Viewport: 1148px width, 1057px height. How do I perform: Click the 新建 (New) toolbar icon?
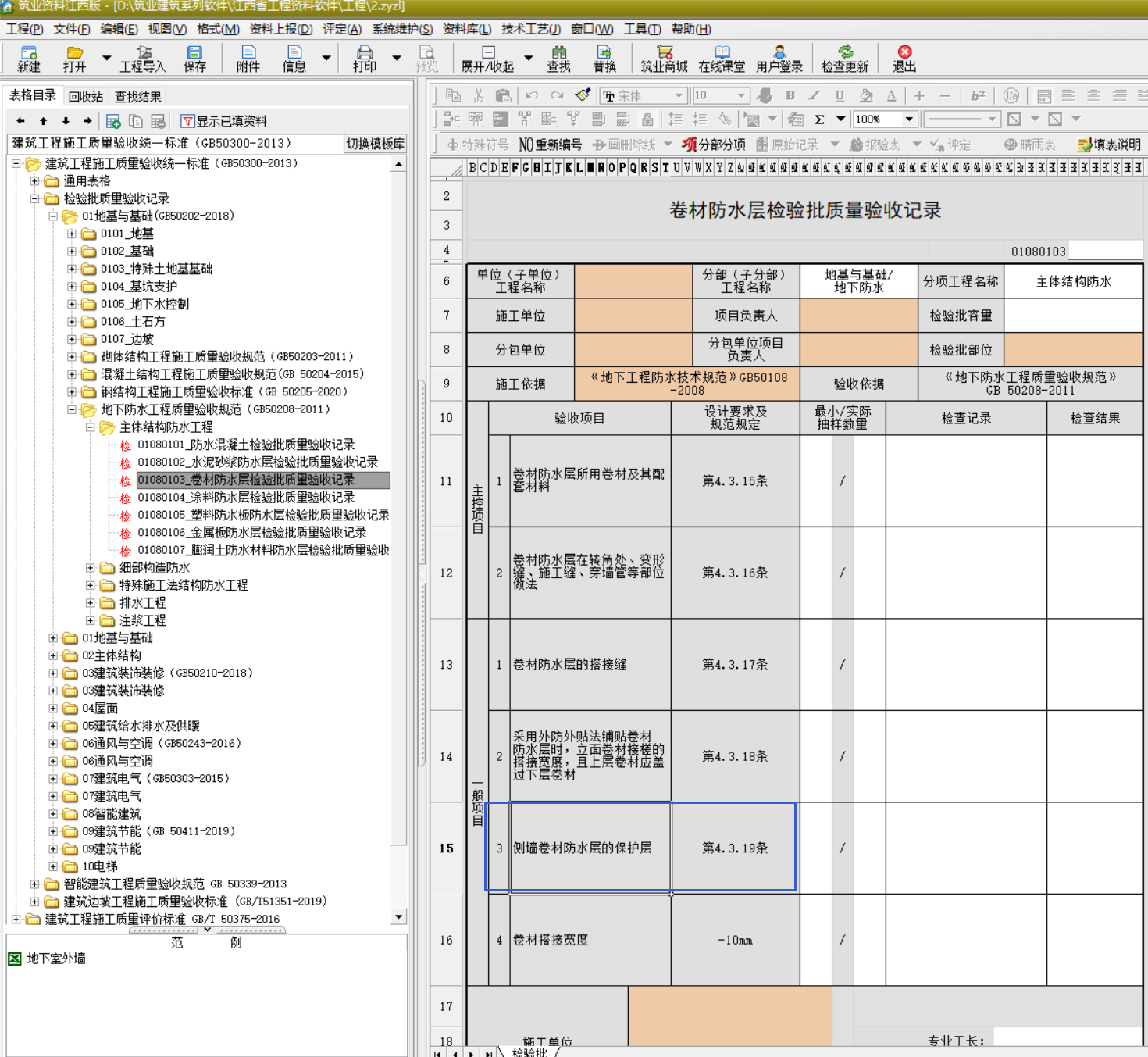pos(29,59)
